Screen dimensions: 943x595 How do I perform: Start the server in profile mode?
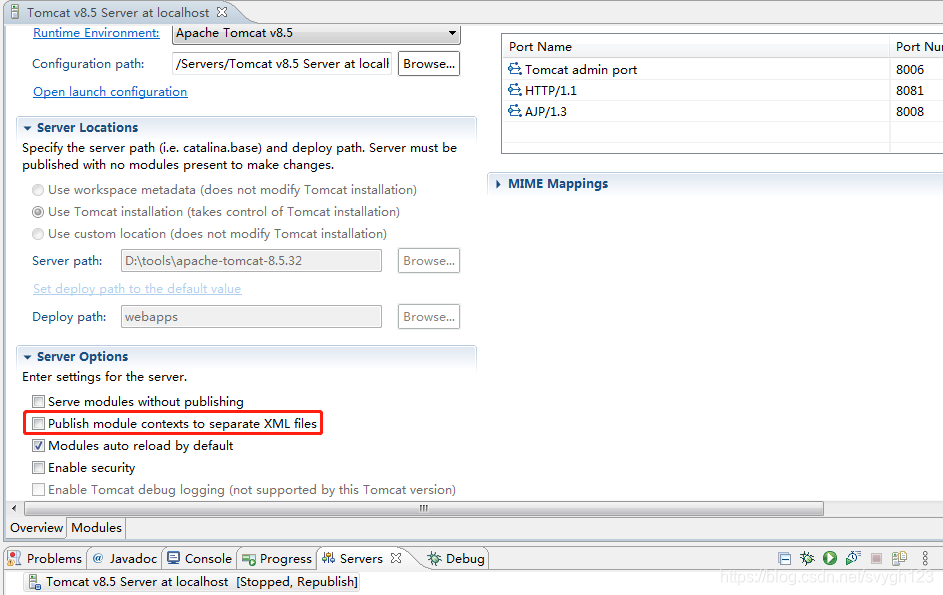(853, 558)
